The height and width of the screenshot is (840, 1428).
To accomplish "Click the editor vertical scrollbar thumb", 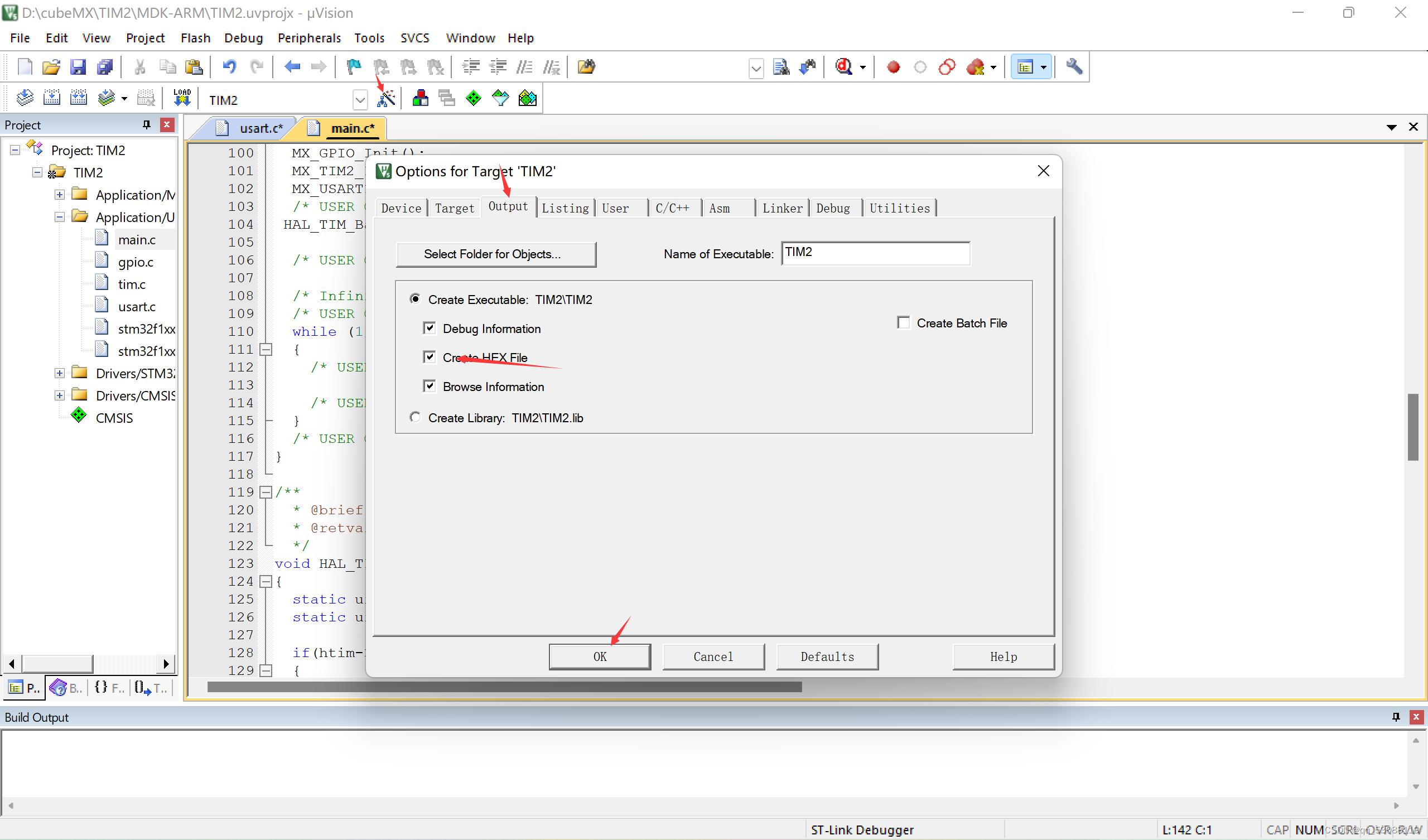I will 1413,427.
